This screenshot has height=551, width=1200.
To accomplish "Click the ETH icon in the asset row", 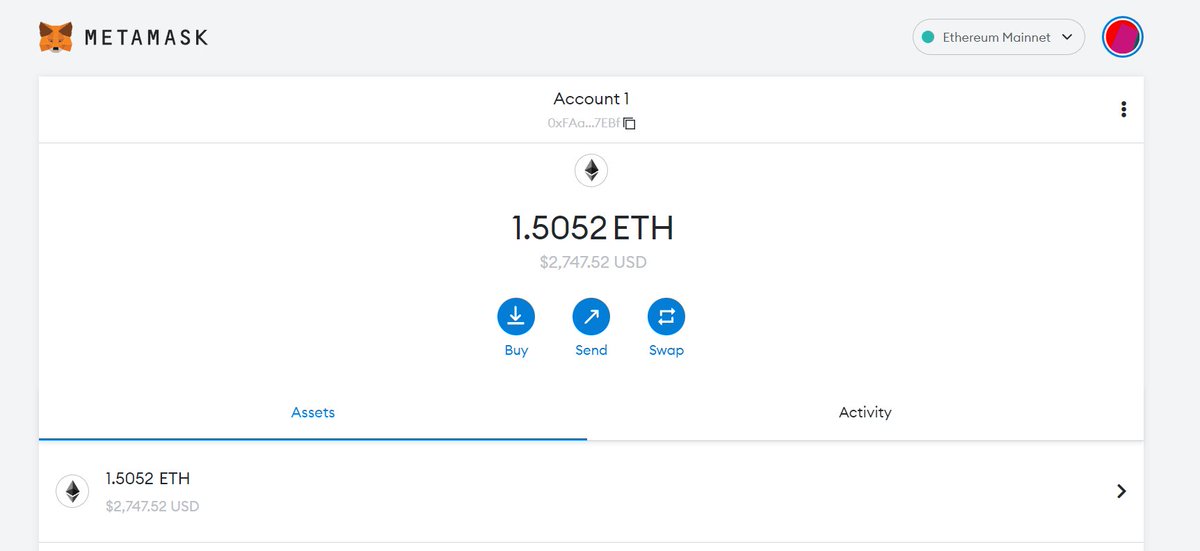I will point(72,491).
